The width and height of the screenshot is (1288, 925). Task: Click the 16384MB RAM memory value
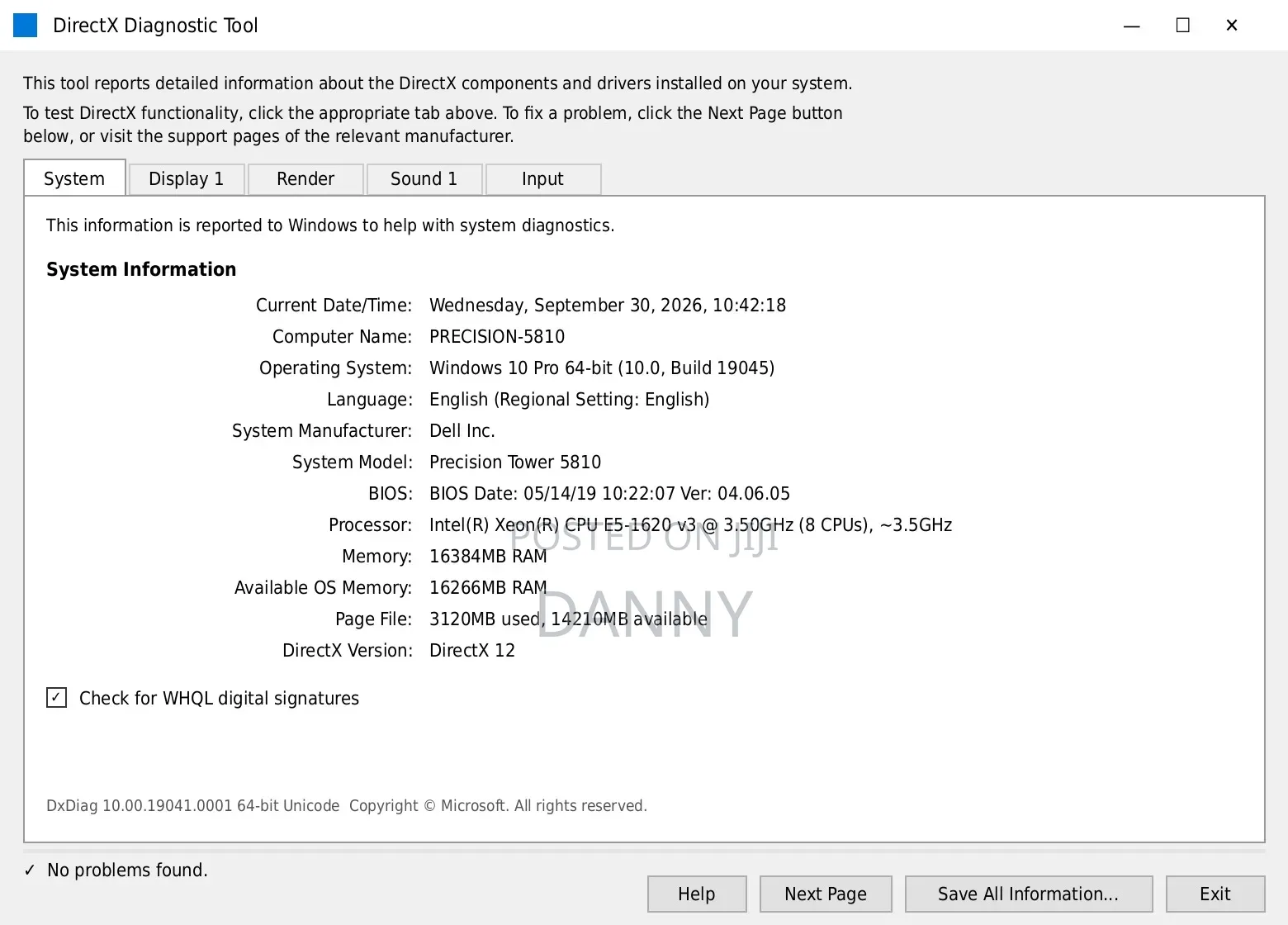tap(488, 557)
